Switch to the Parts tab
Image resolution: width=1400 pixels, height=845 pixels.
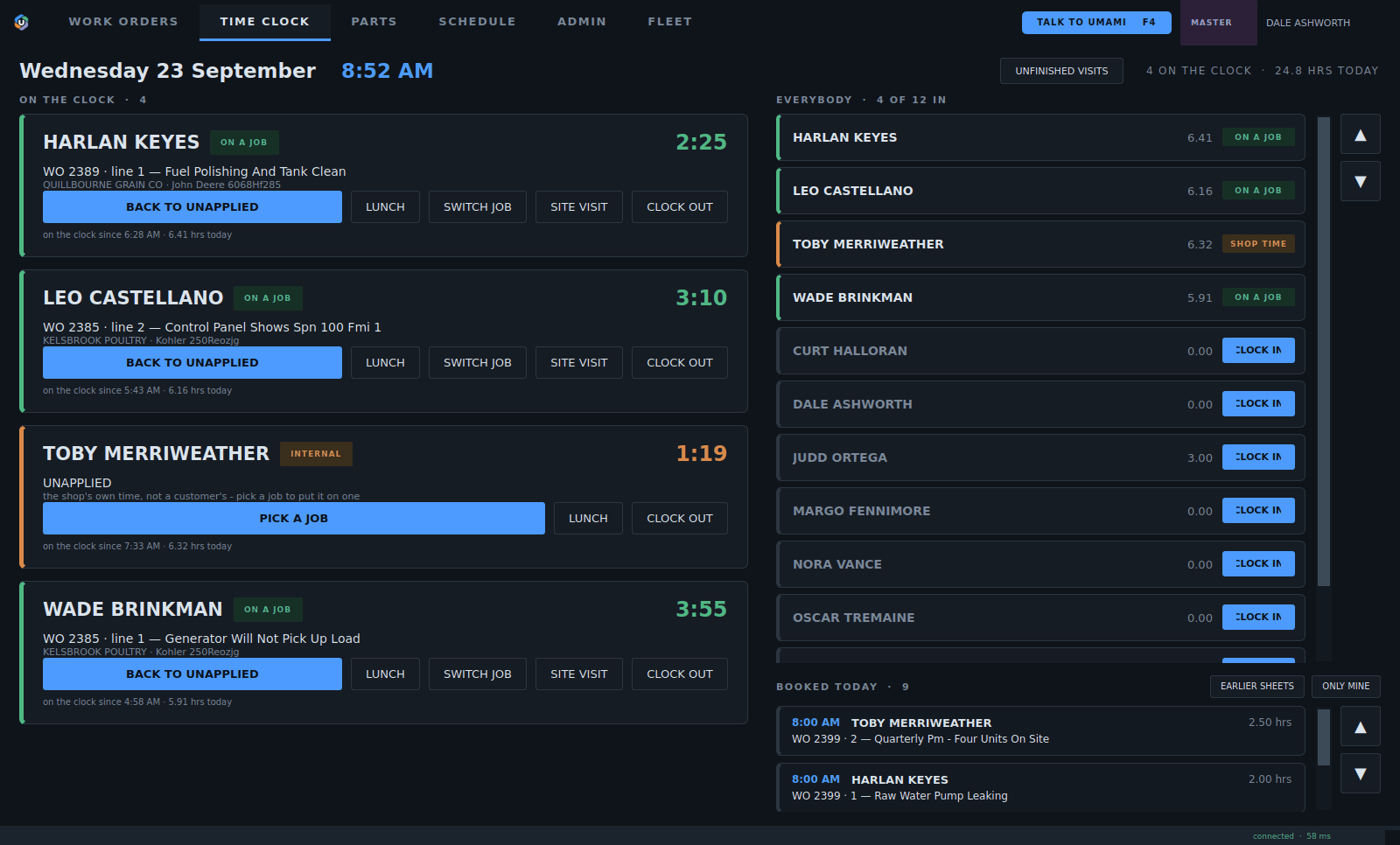374,22
